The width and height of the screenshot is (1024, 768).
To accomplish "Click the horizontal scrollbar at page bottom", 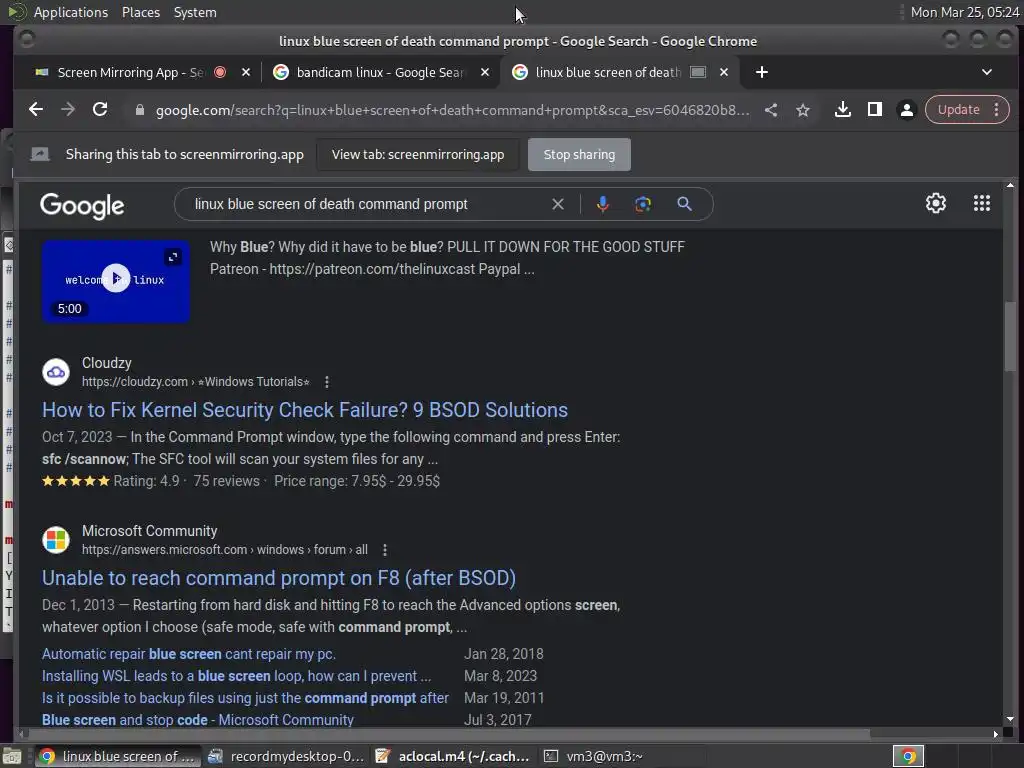I will pos(447,733).
